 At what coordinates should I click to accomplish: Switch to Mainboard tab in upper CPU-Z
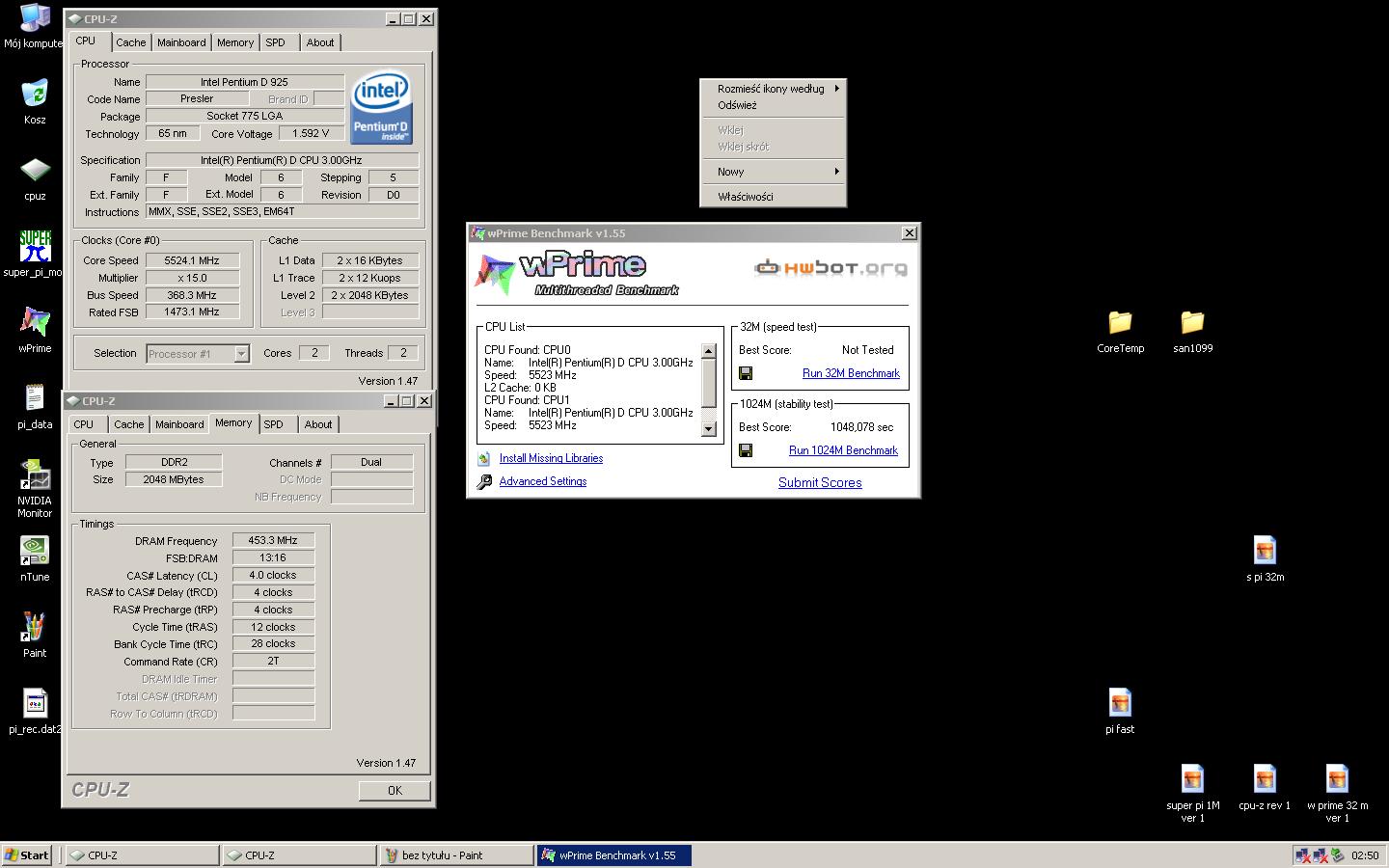pyautogui.click(x=181, y=42)
